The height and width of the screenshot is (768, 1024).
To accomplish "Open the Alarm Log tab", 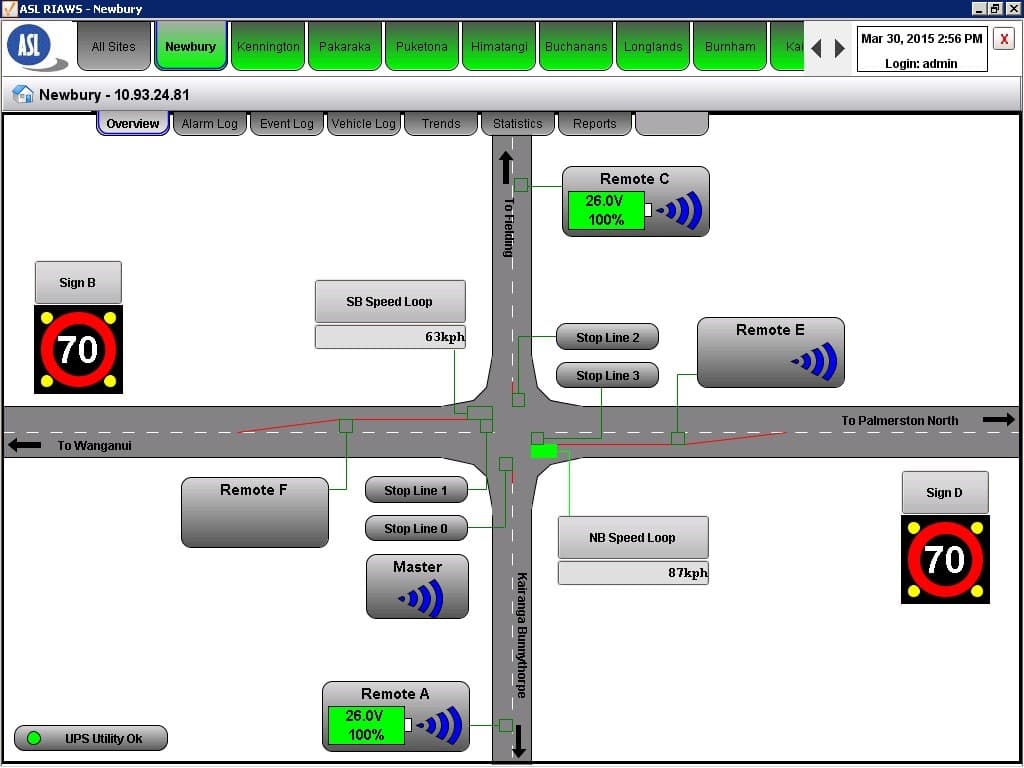I will (210, 124).
